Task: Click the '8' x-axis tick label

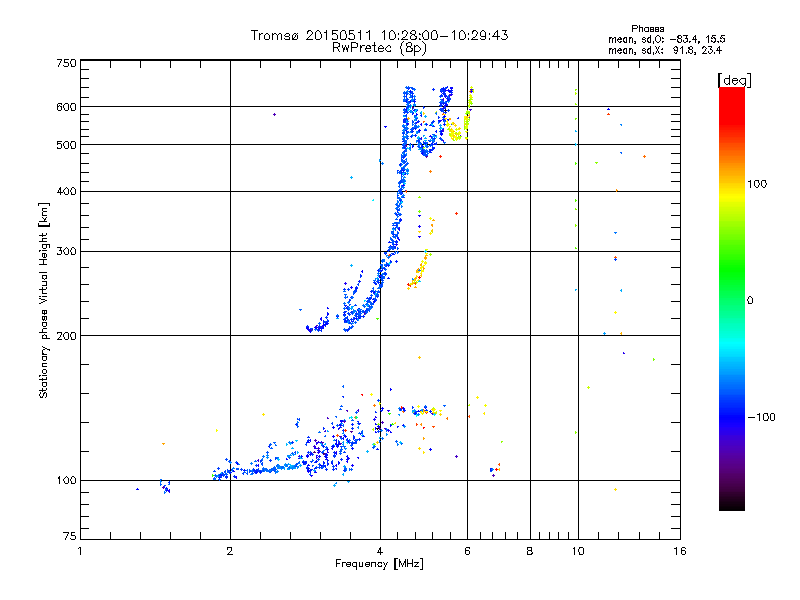Action: (x=530, y=551)
